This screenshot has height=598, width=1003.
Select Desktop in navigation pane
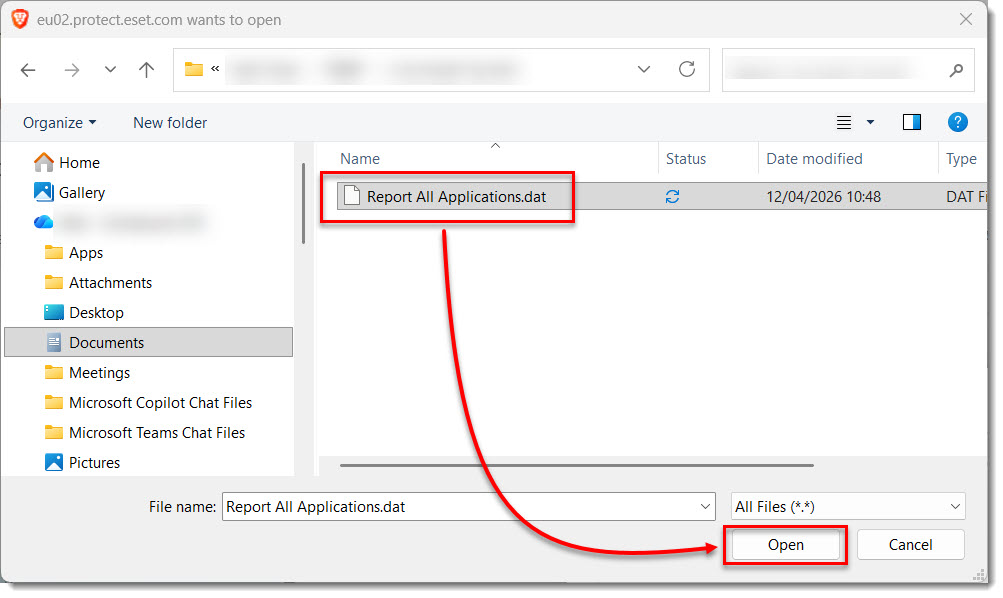96,313
